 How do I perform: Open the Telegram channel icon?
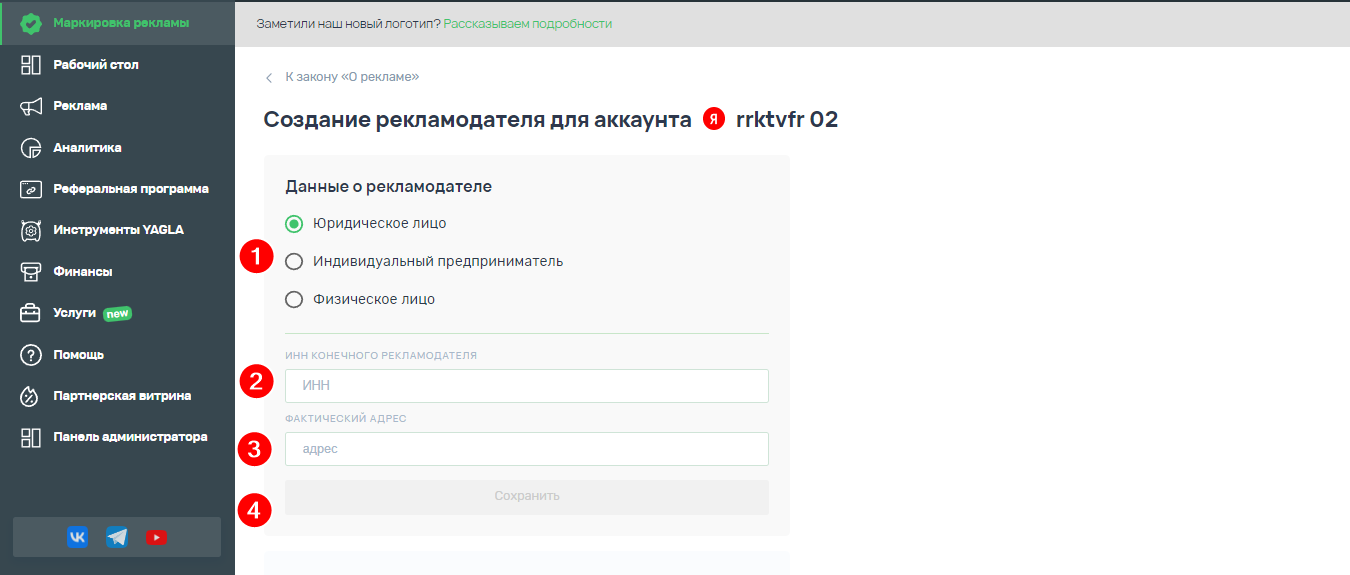pos(117,537)
